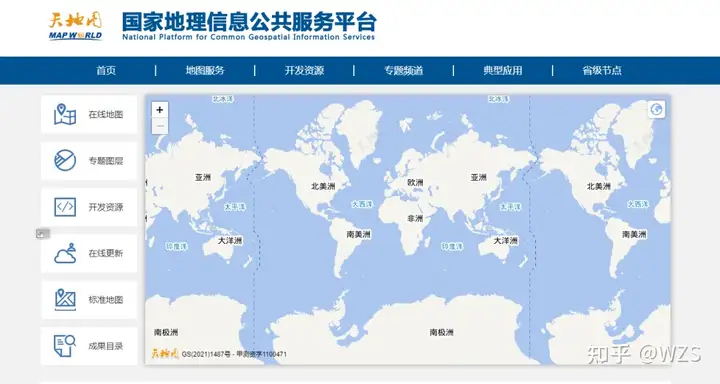The image size is (720, 384).
Task: Open the 开发资源 navigation menu item
Action: click(x=304, y=70)
